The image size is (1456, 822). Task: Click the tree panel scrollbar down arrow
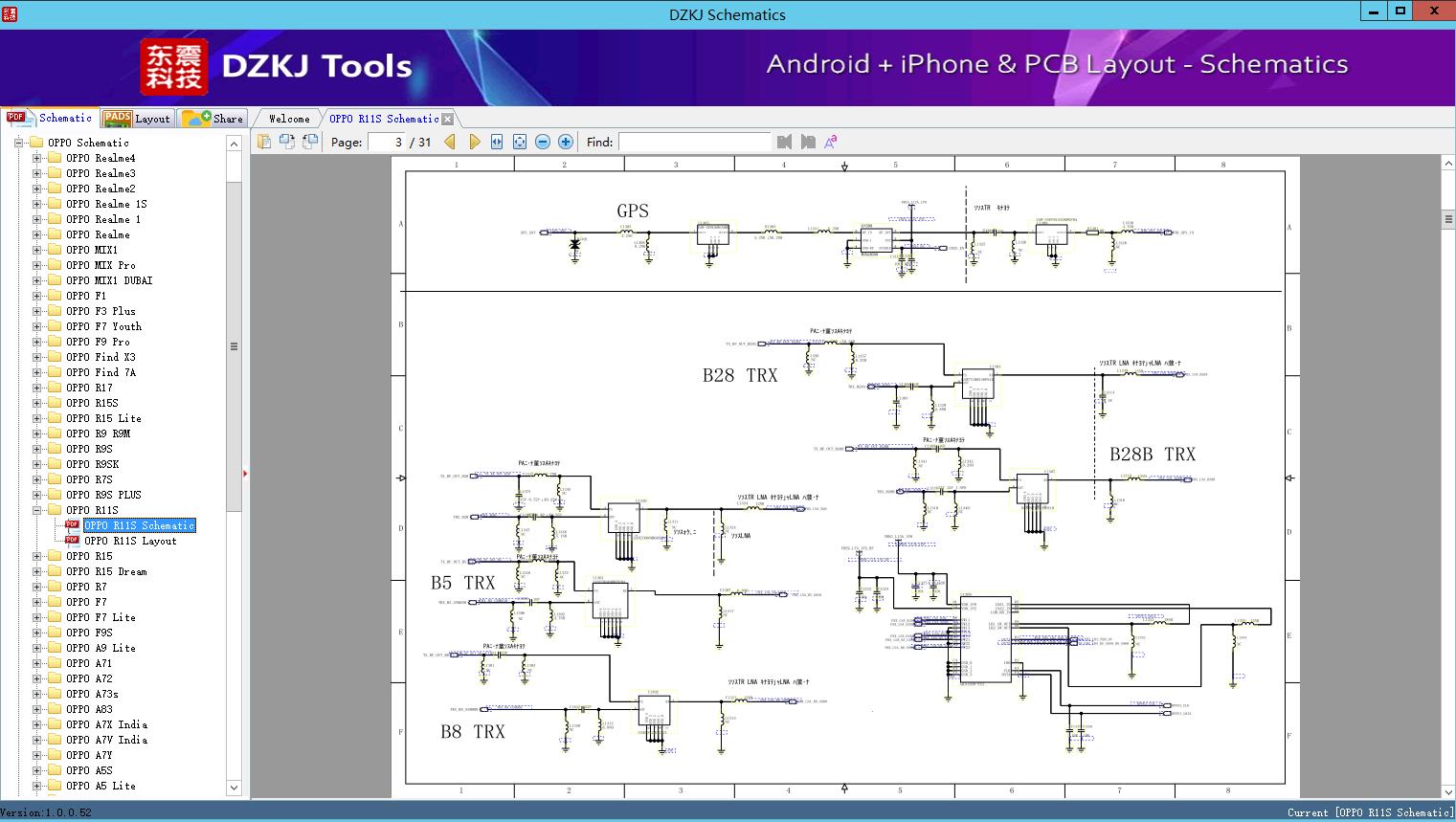coord(234,787)
